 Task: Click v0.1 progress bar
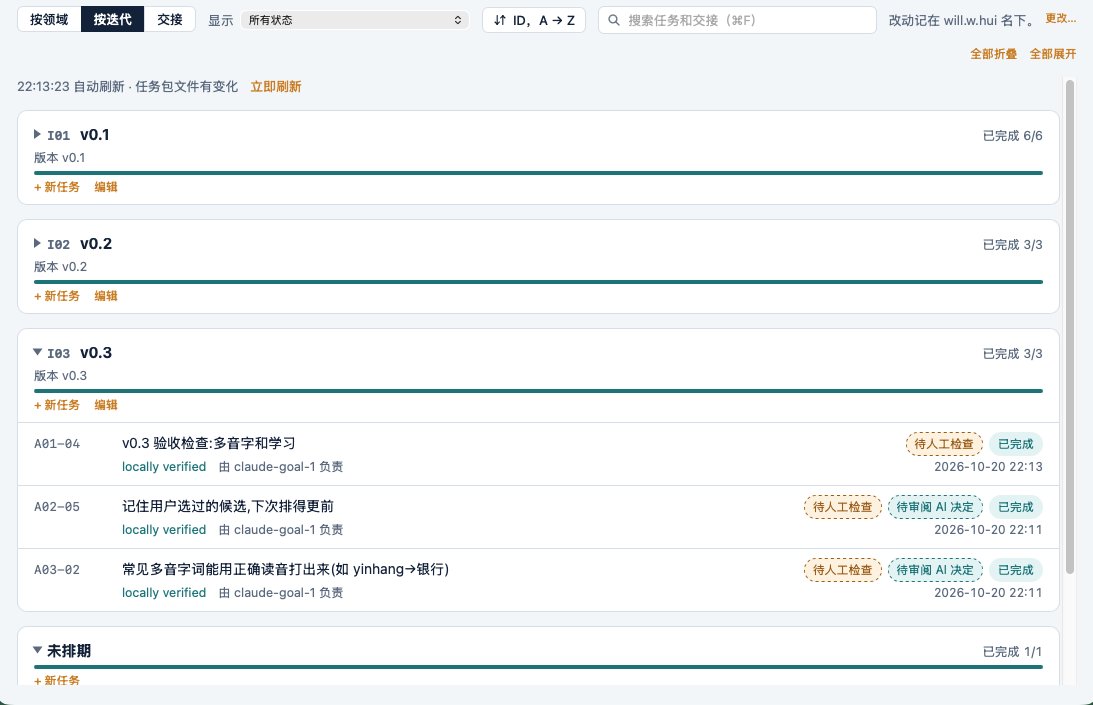538,173
